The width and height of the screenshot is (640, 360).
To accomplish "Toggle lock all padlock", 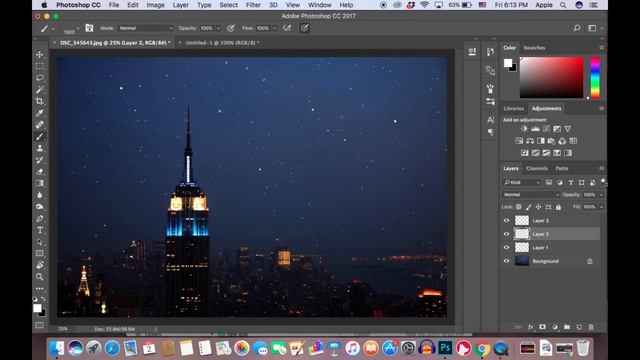I will tap(558, 207).
